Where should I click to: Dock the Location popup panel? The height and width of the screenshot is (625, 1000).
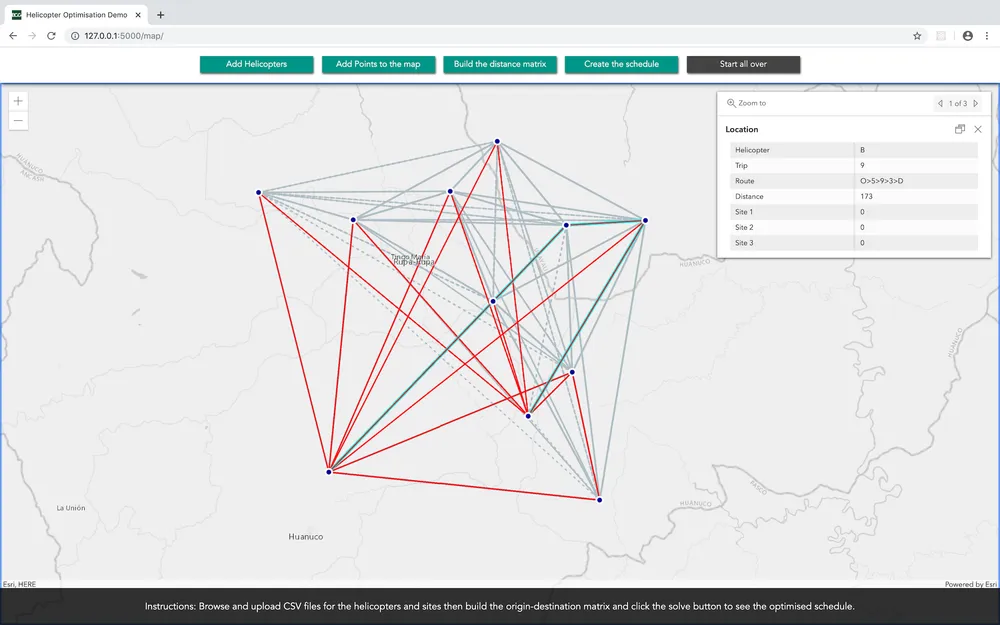coord(960,129)
